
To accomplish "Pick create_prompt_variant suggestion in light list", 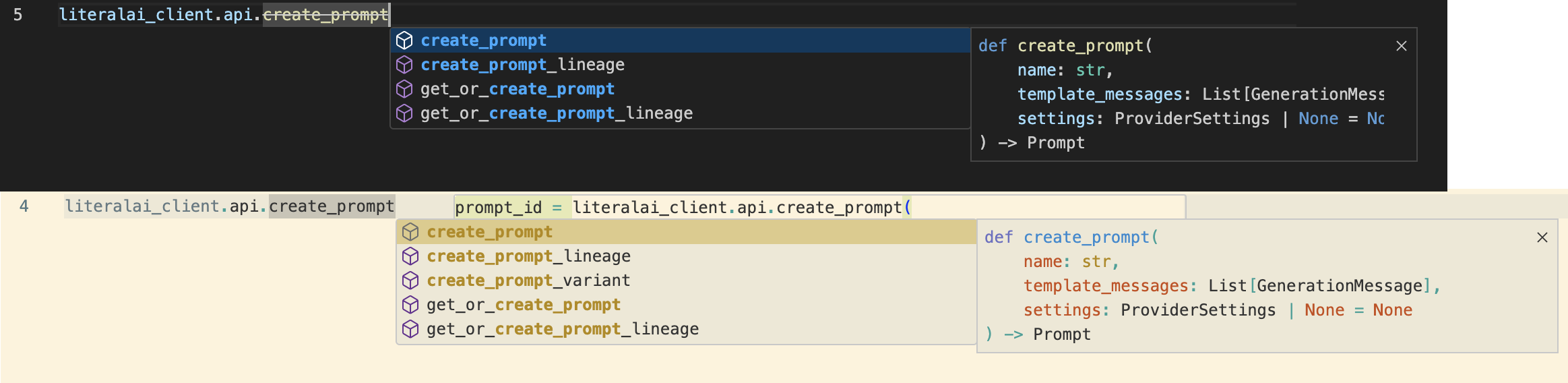I will tap(528, 281).
